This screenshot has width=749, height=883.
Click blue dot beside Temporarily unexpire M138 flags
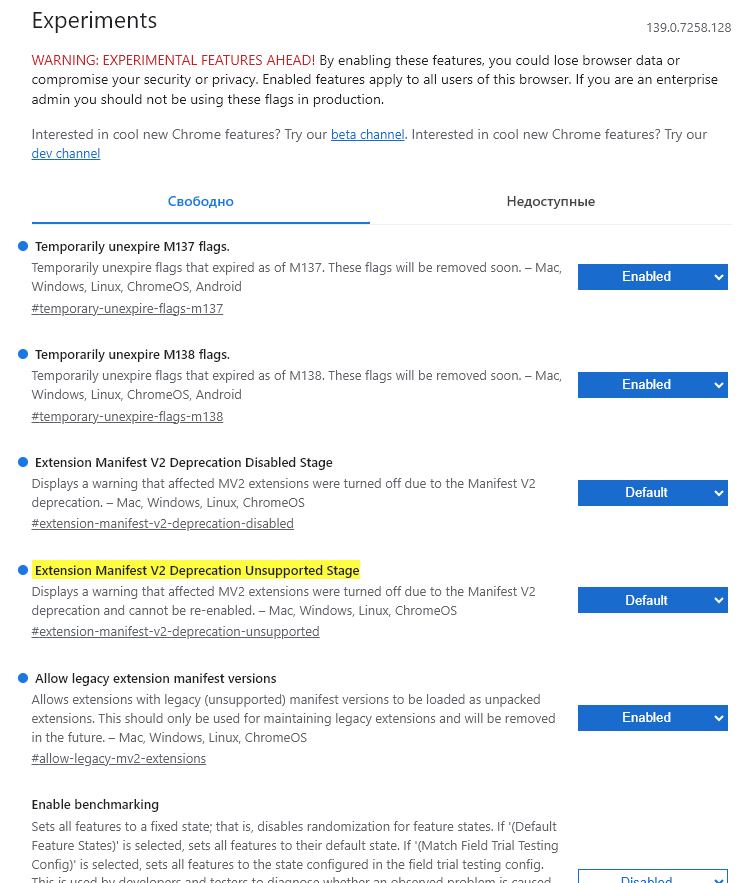pyautogui.click(x=22, y=354)
